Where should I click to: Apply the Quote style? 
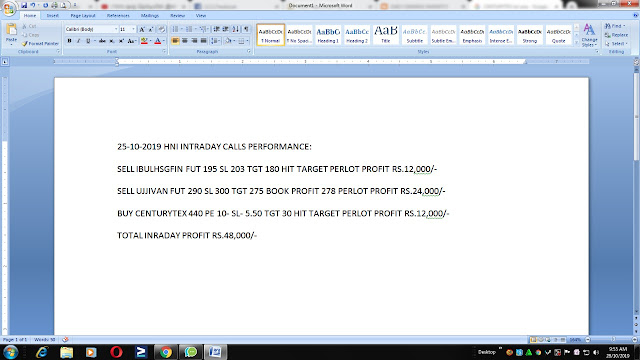coord(558,35)
